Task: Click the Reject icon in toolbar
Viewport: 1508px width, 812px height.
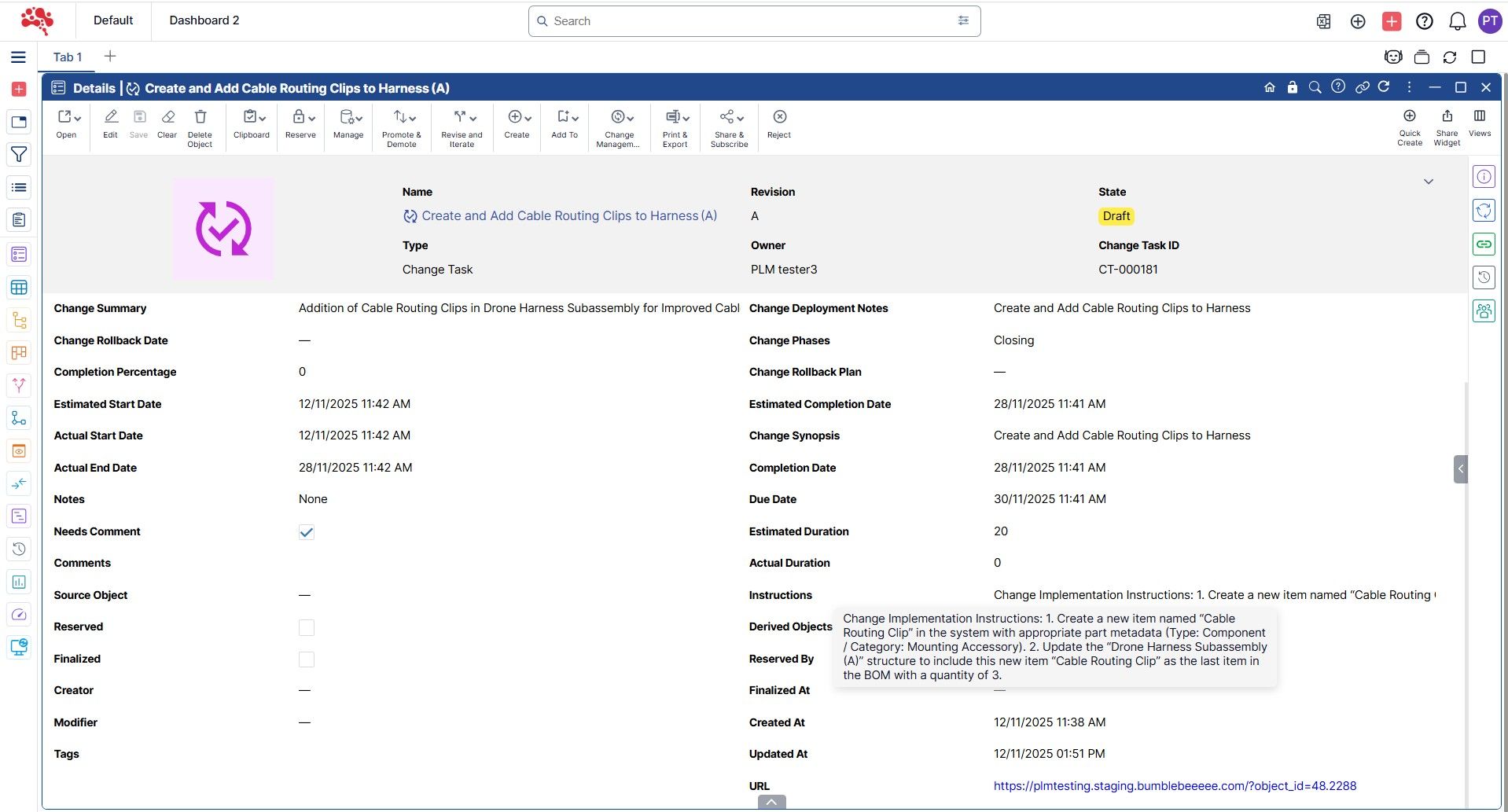Action: [779, 117]
